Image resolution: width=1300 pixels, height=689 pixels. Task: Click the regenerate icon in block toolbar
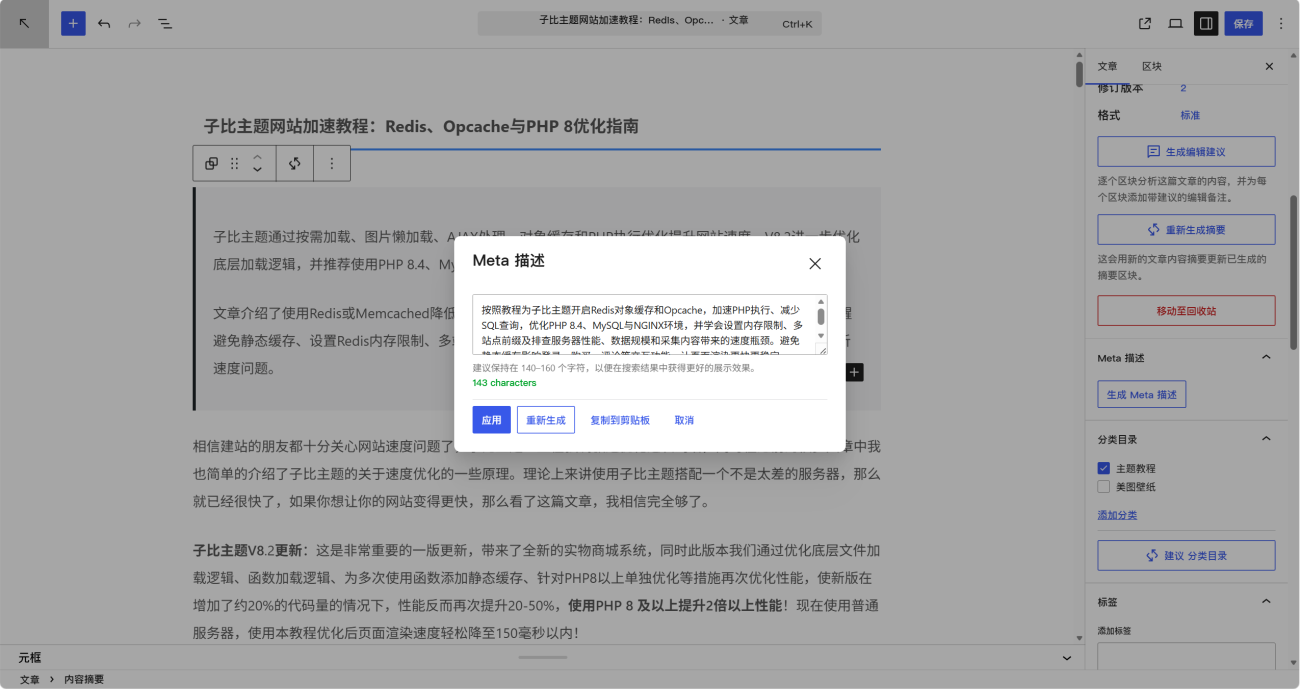[295, 164]
